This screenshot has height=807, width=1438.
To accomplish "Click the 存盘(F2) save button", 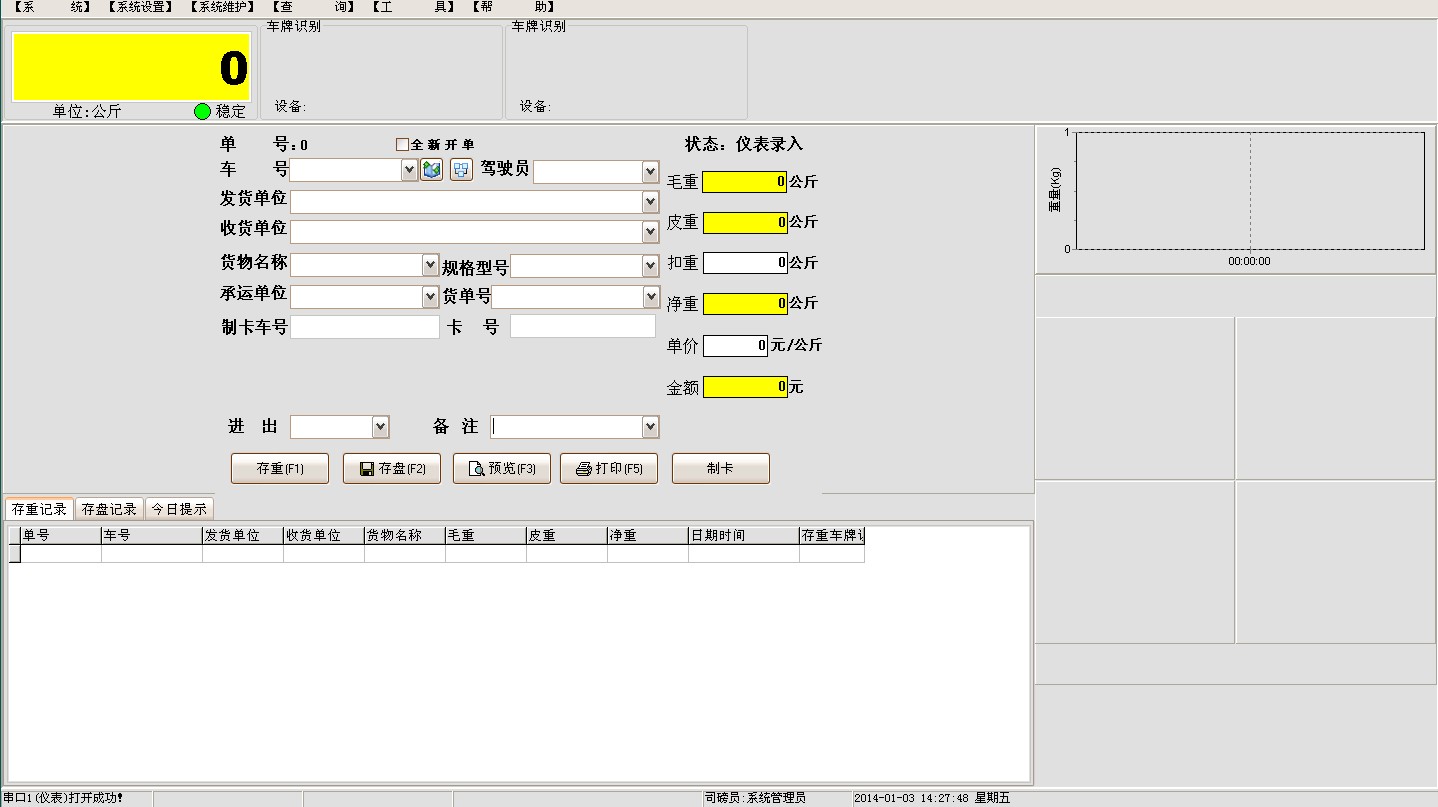I will tap(392, 468).
